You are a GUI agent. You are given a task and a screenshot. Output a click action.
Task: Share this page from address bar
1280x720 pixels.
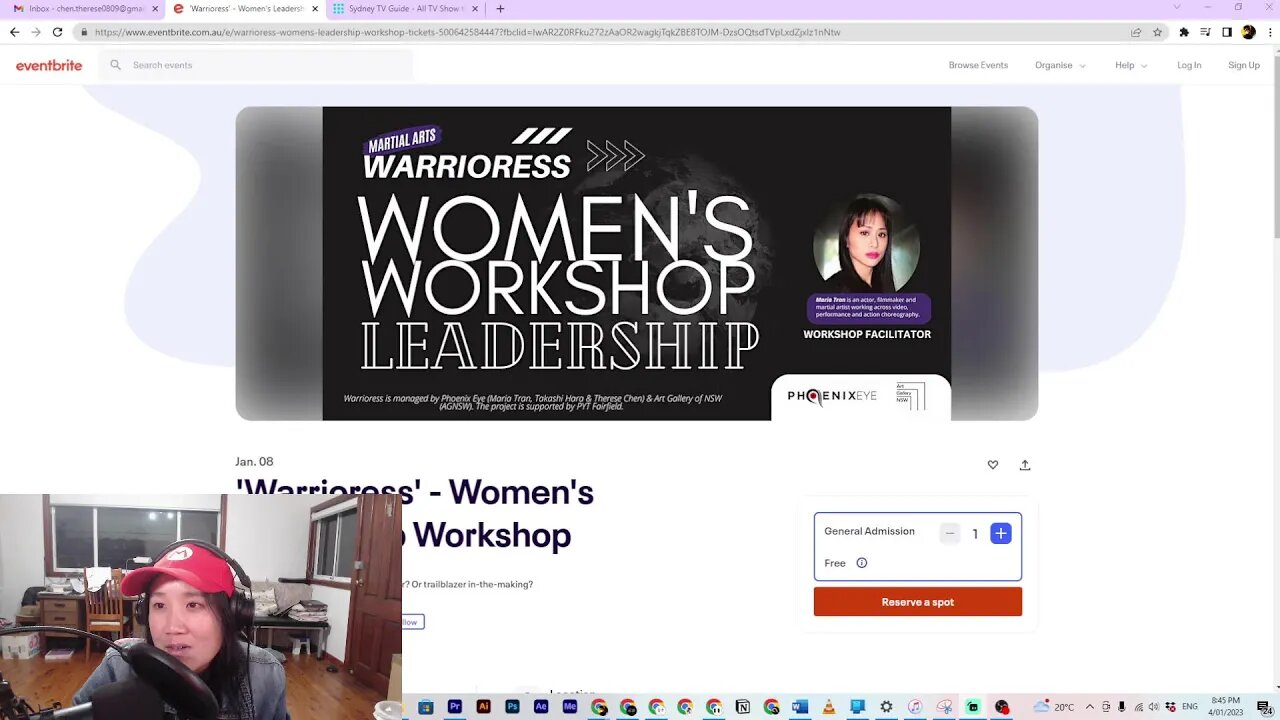point(1136,32)
